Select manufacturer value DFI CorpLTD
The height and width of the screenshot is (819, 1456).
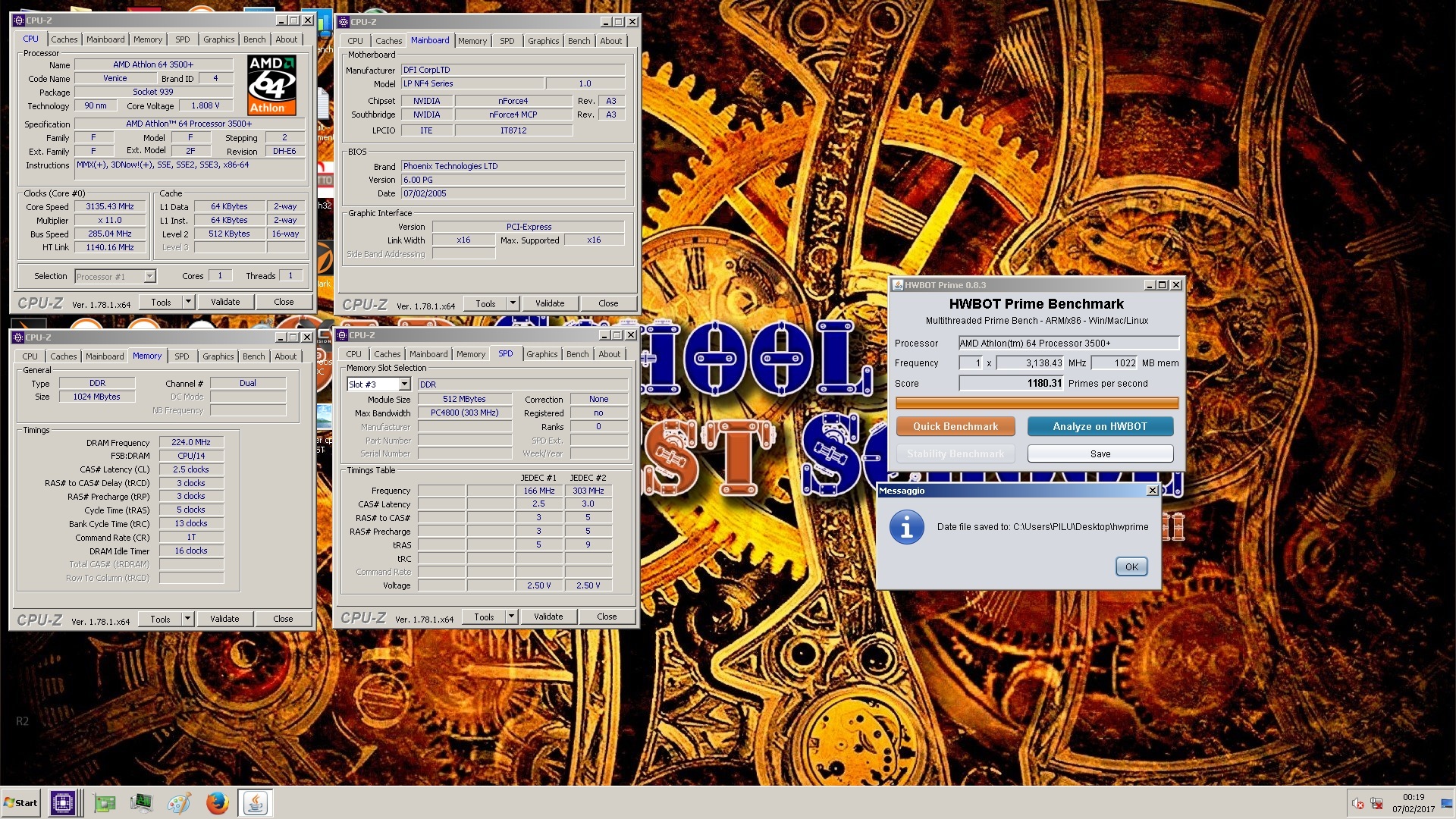[x=513, y=70]
